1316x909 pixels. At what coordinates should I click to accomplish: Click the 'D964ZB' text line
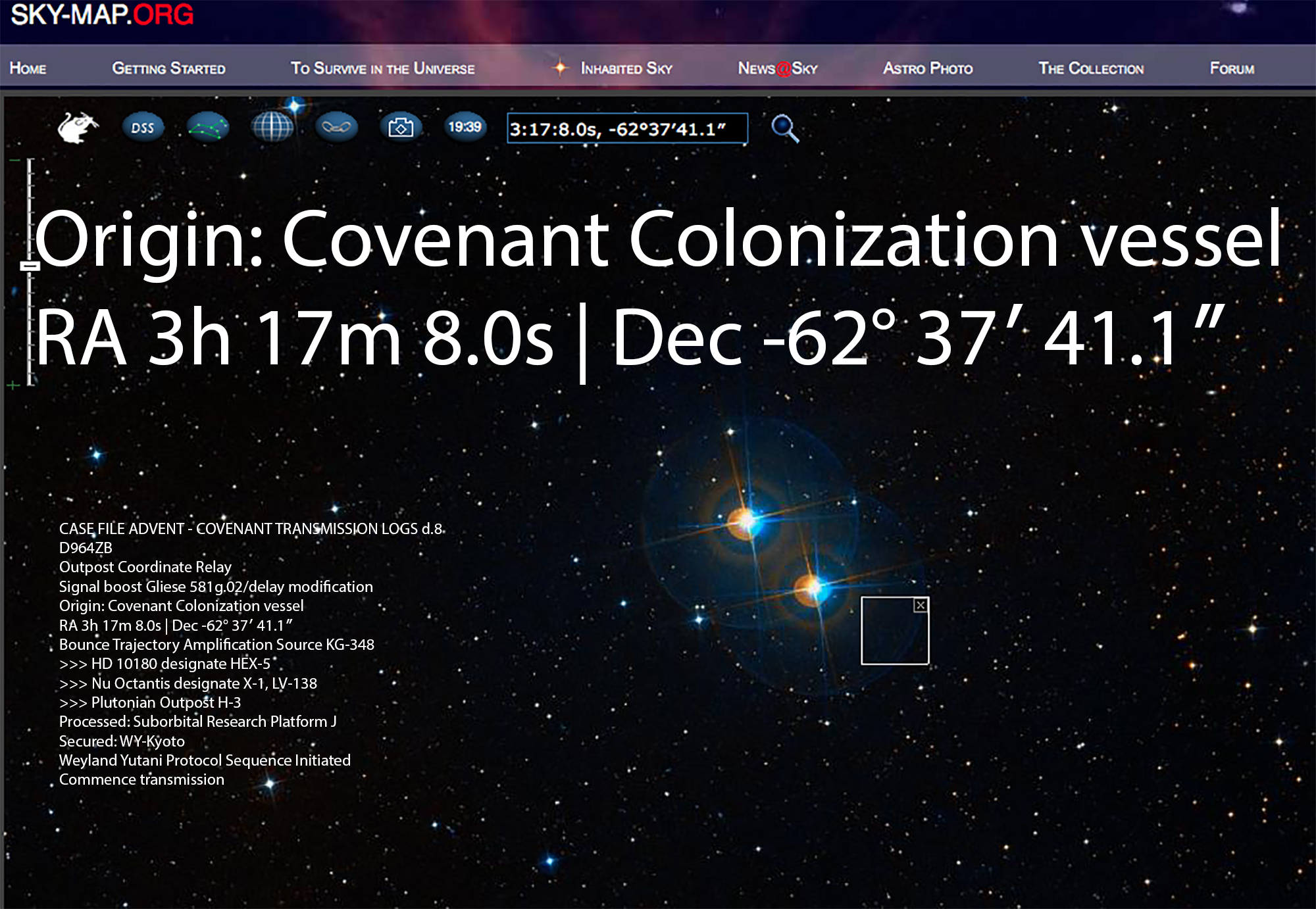coord(86,548)
